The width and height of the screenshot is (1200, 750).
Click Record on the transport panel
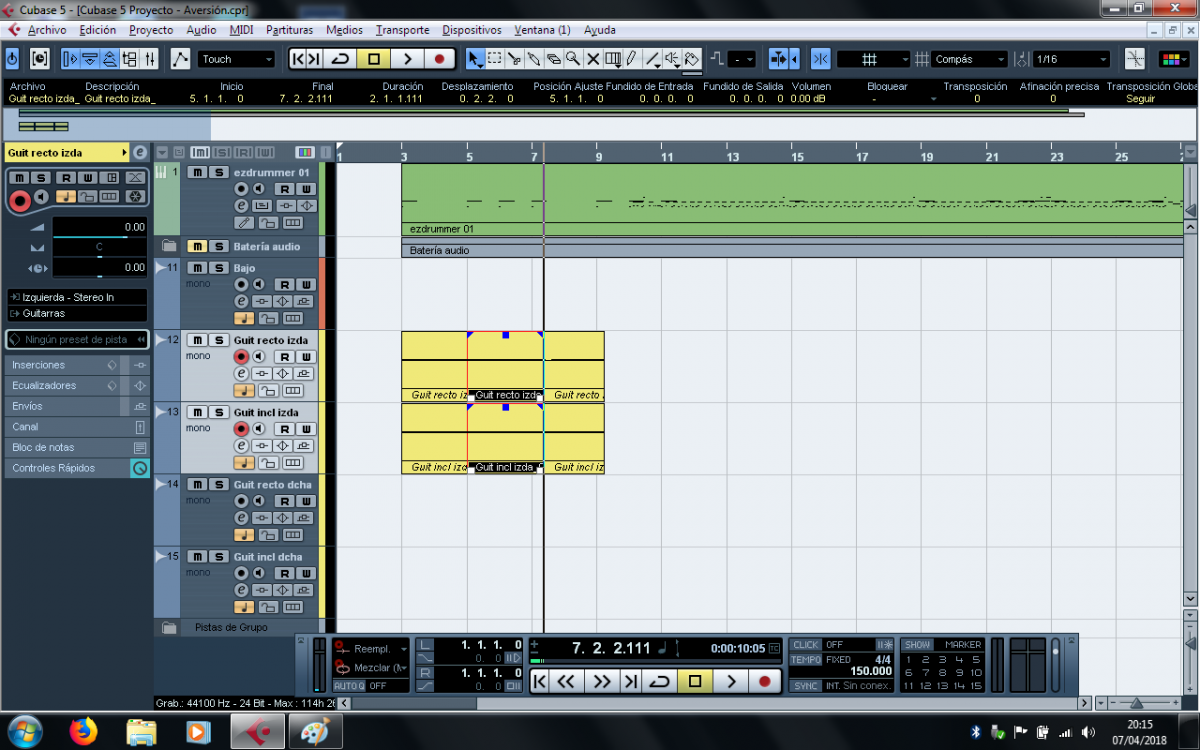[x=765, y=681]
